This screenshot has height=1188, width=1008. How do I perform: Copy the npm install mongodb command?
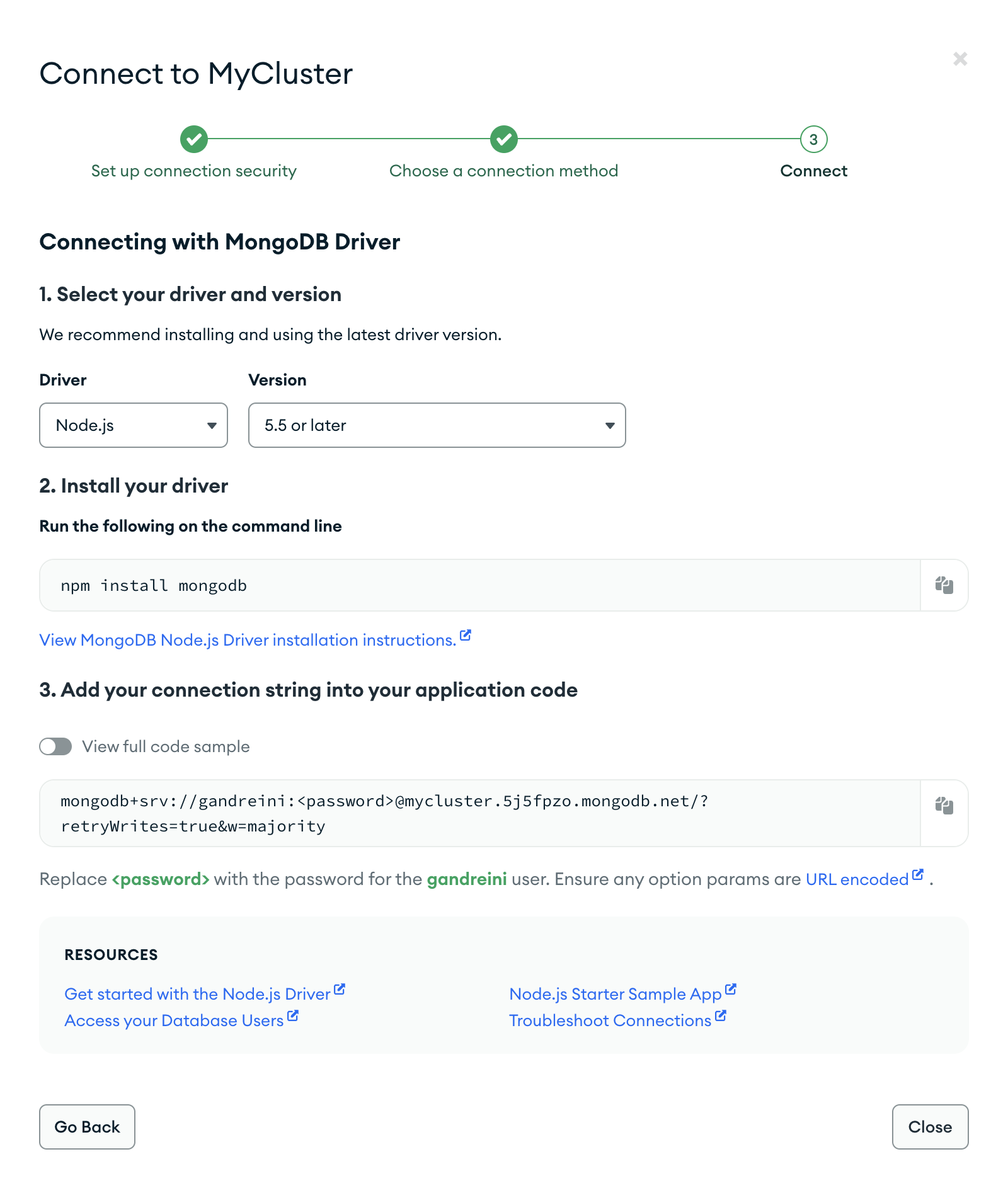coord(944,585)
